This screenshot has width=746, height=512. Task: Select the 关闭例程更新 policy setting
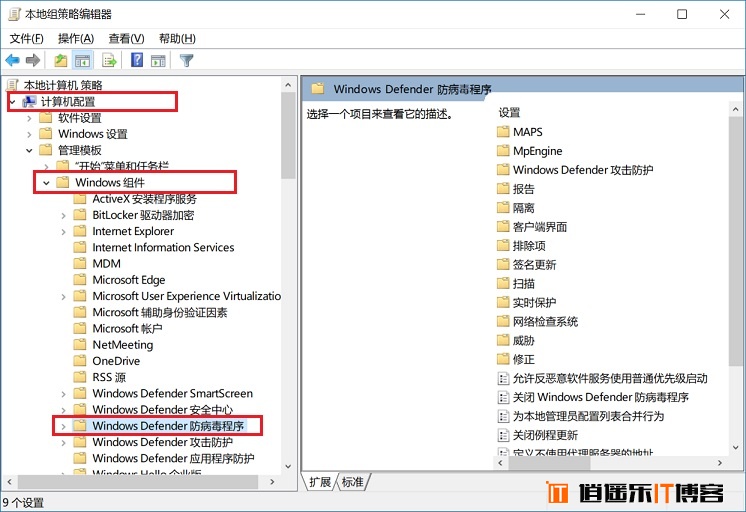[538, 435]
